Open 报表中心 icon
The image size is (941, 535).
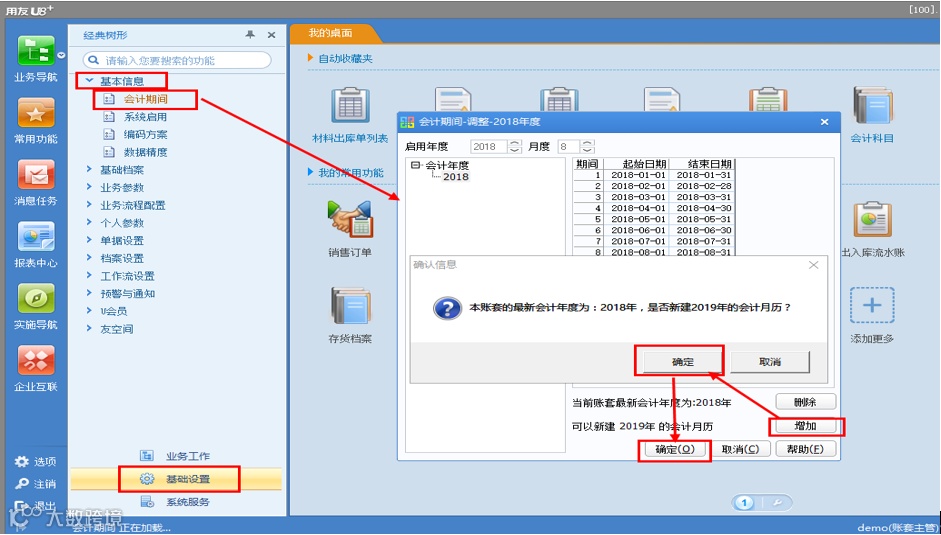(36, 237)
